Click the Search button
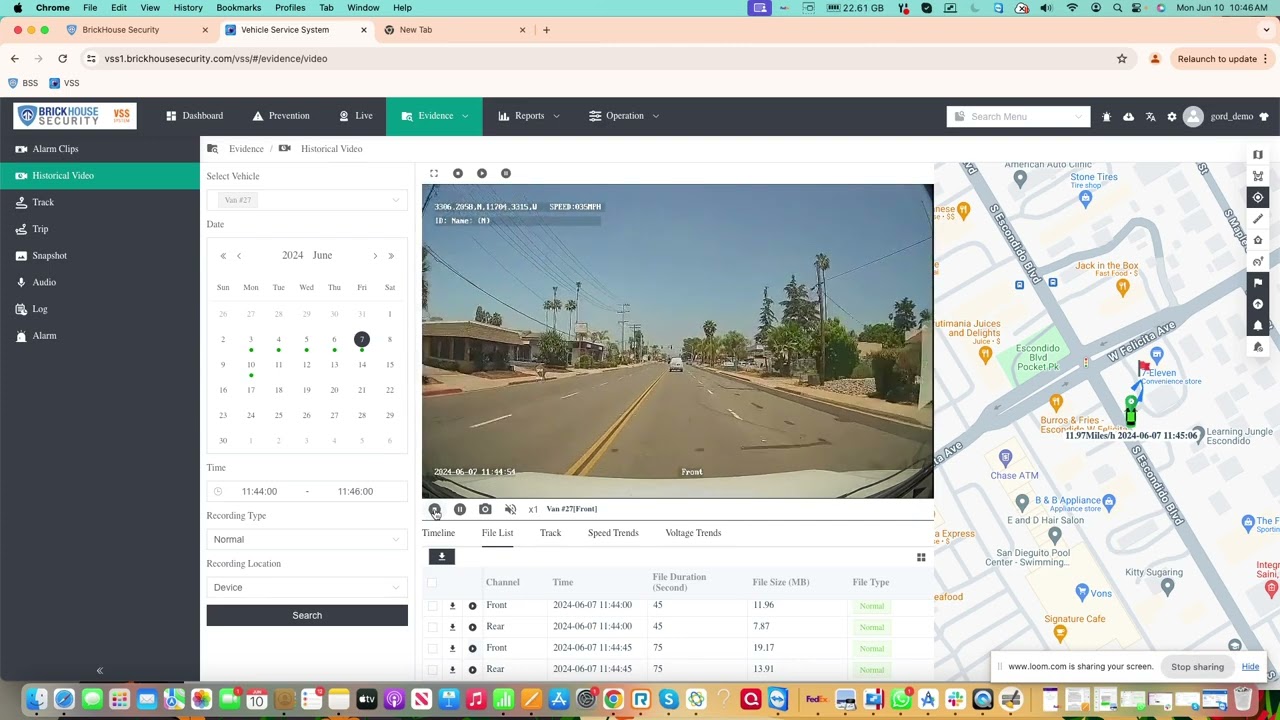The image size is (1280, 720). 307,615
